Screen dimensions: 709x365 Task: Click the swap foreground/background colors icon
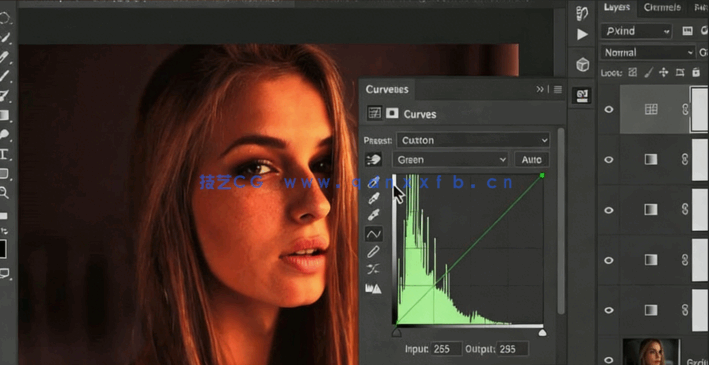click(4, 231)
